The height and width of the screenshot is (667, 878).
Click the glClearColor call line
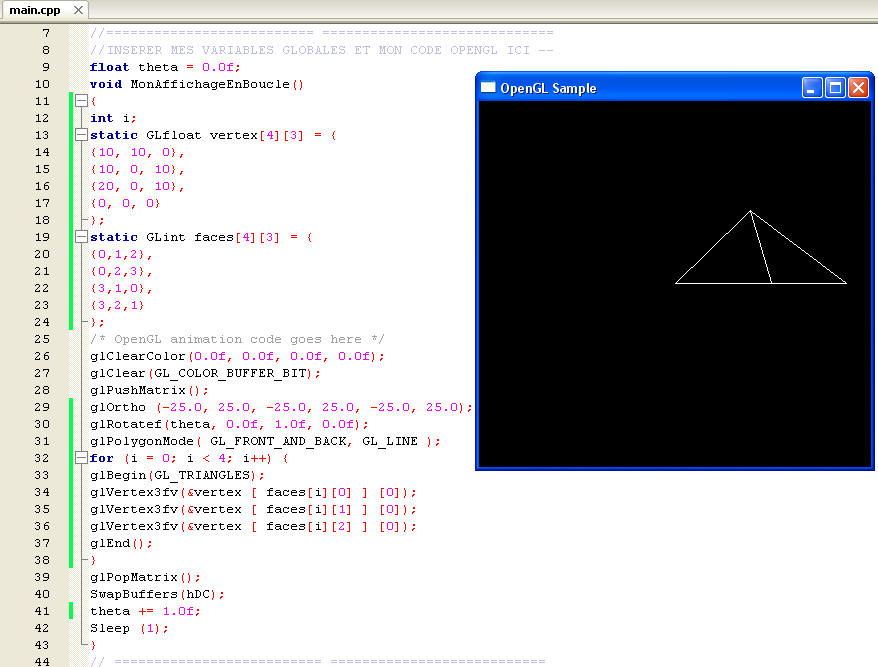point(237,356)
